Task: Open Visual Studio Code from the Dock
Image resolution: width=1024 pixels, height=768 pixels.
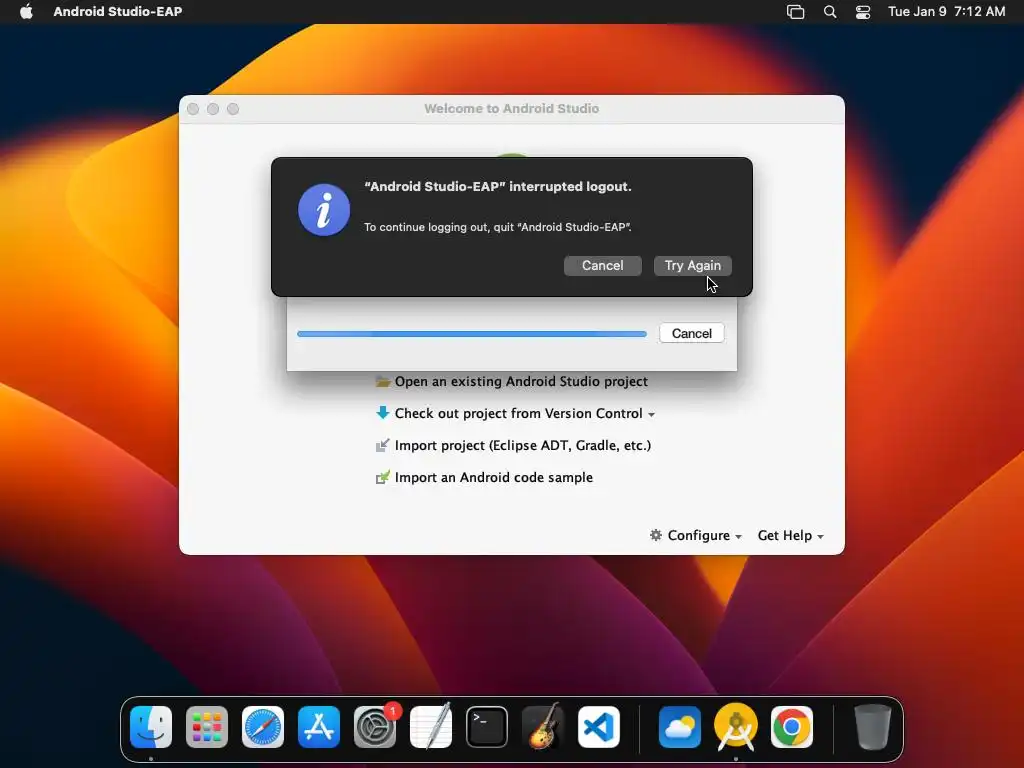Action: point(599,727)
